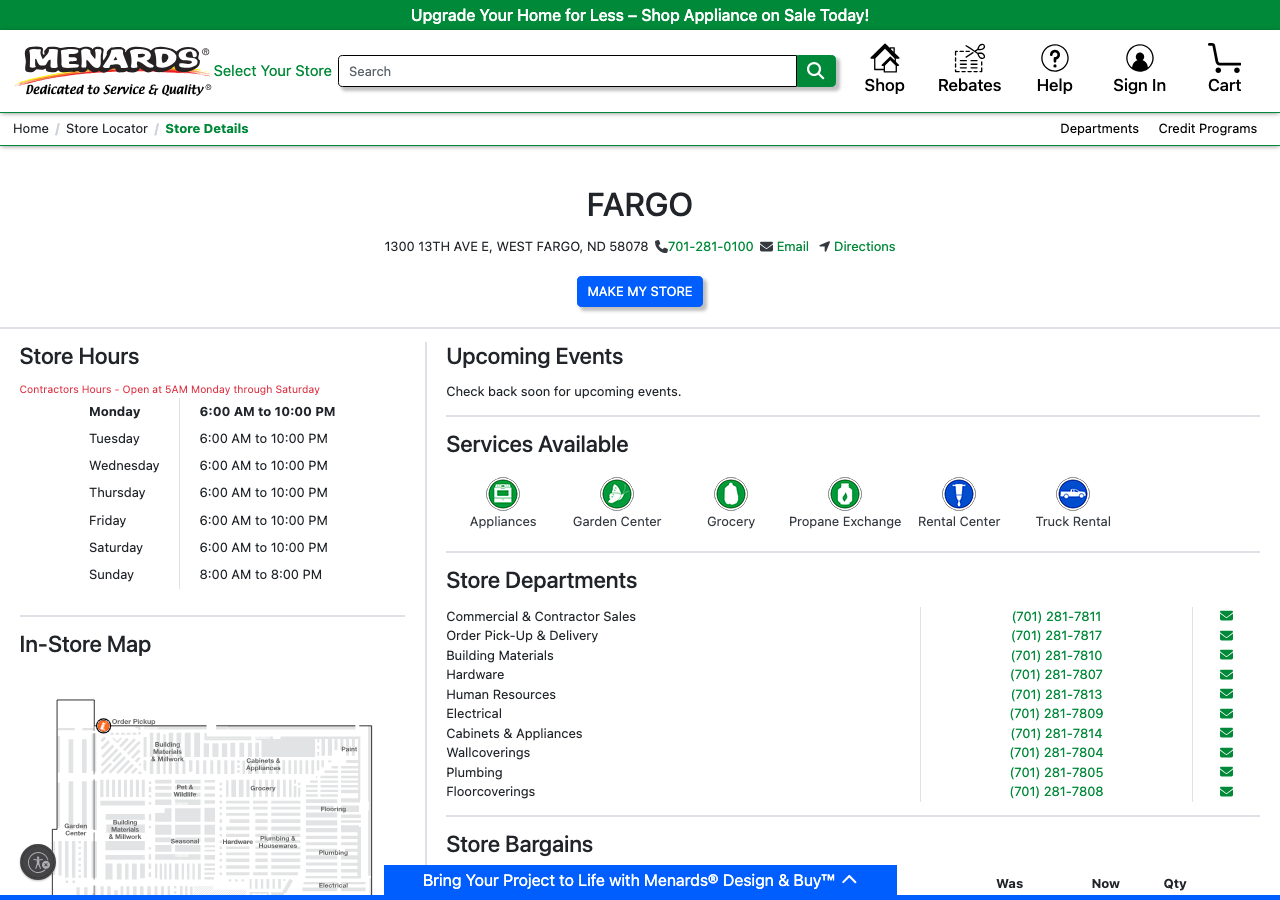
Task: Call Cabinets & Appliances number (701) 281-7814
Action: pos(1056,734)
